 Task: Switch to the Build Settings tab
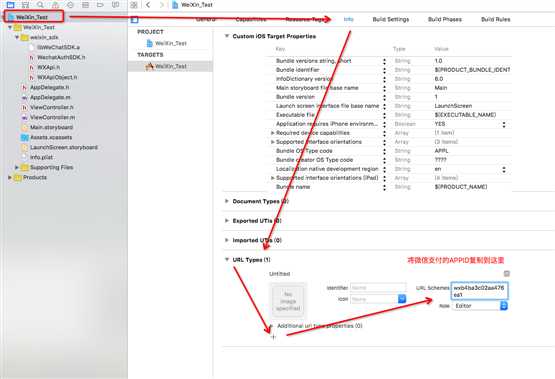(x=390, y=19)
